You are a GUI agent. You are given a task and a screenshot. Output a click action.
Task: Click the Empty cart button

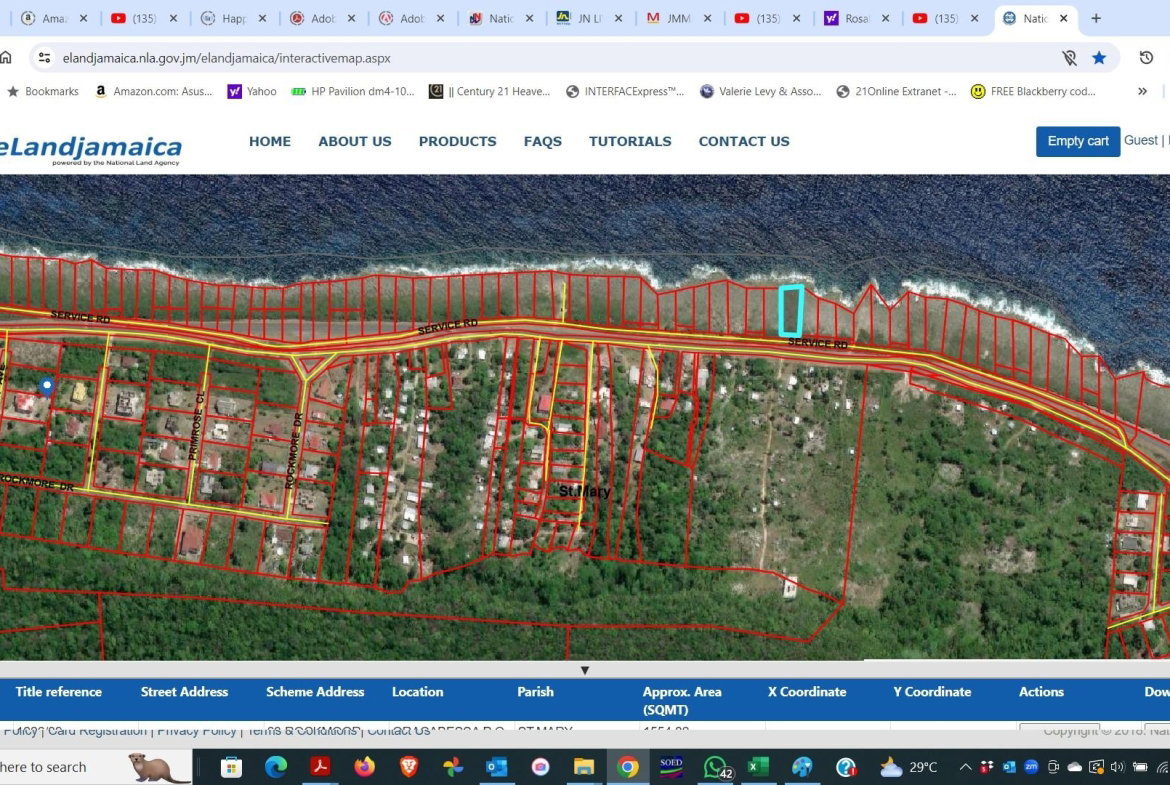1077,140
